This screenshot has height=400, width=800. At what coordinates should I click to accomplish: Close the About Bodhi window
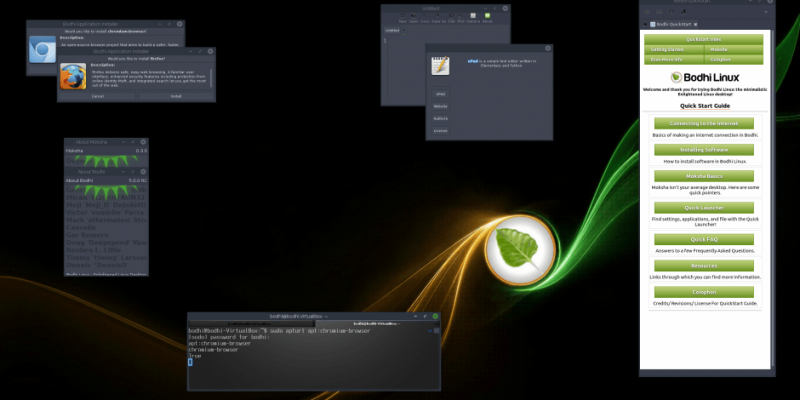click(143, 172)
